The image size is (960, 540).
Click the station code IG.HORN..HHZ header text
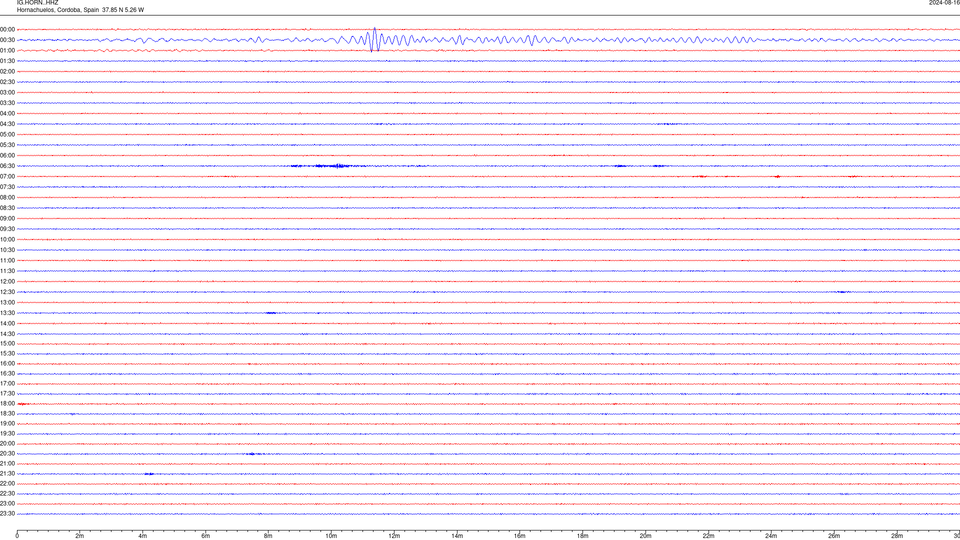37,2
